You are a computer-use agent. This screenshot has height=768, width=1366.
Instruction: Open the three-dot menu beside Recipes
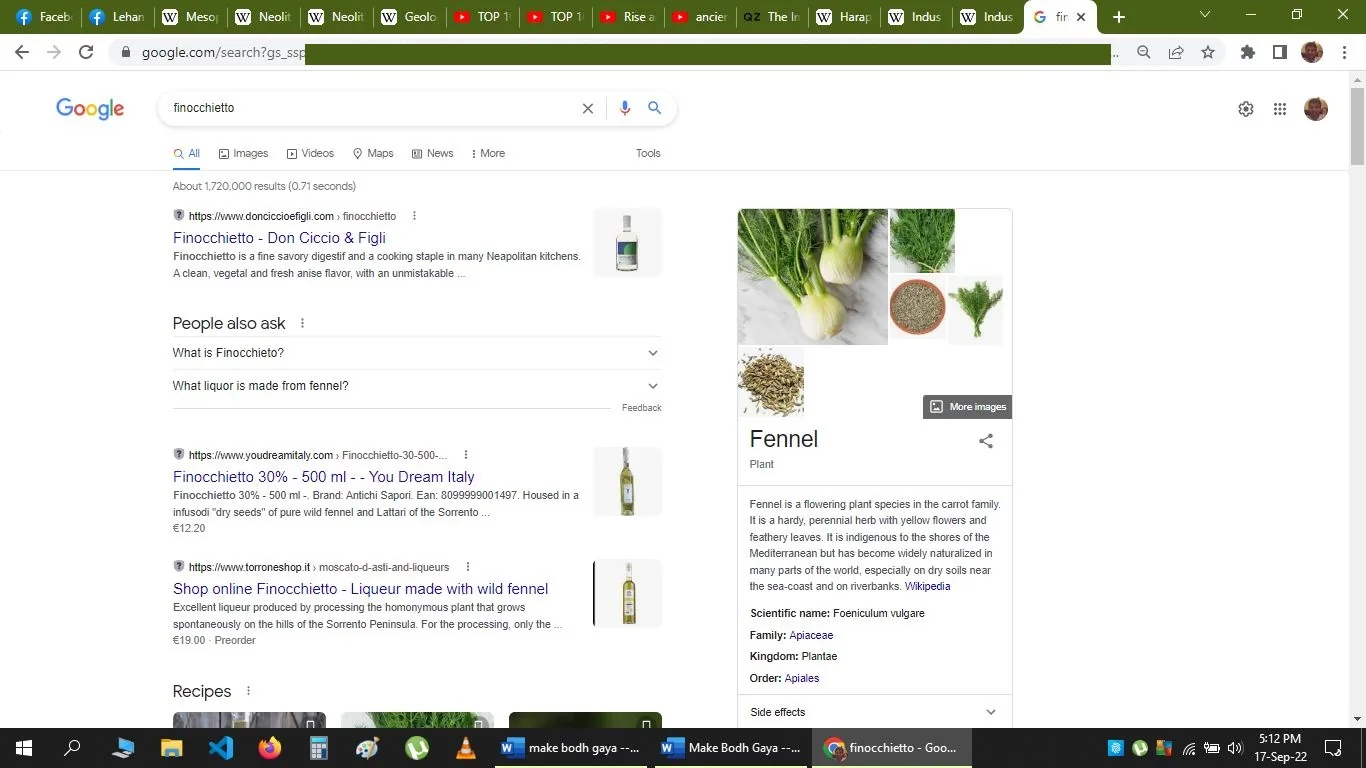(x=248, y=691)
